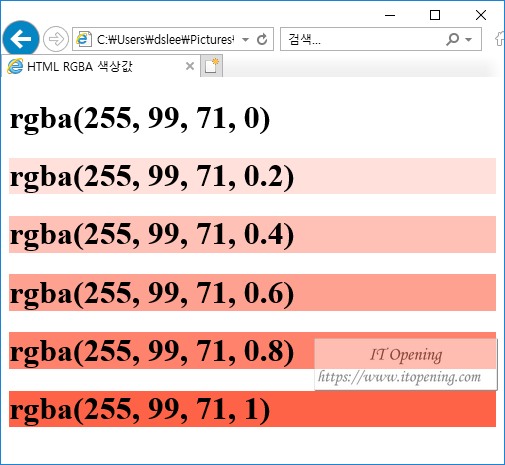Click the itopening.com watermark URL
The image size is (505, 465).
pyautogui.click(x=399, y=377)
